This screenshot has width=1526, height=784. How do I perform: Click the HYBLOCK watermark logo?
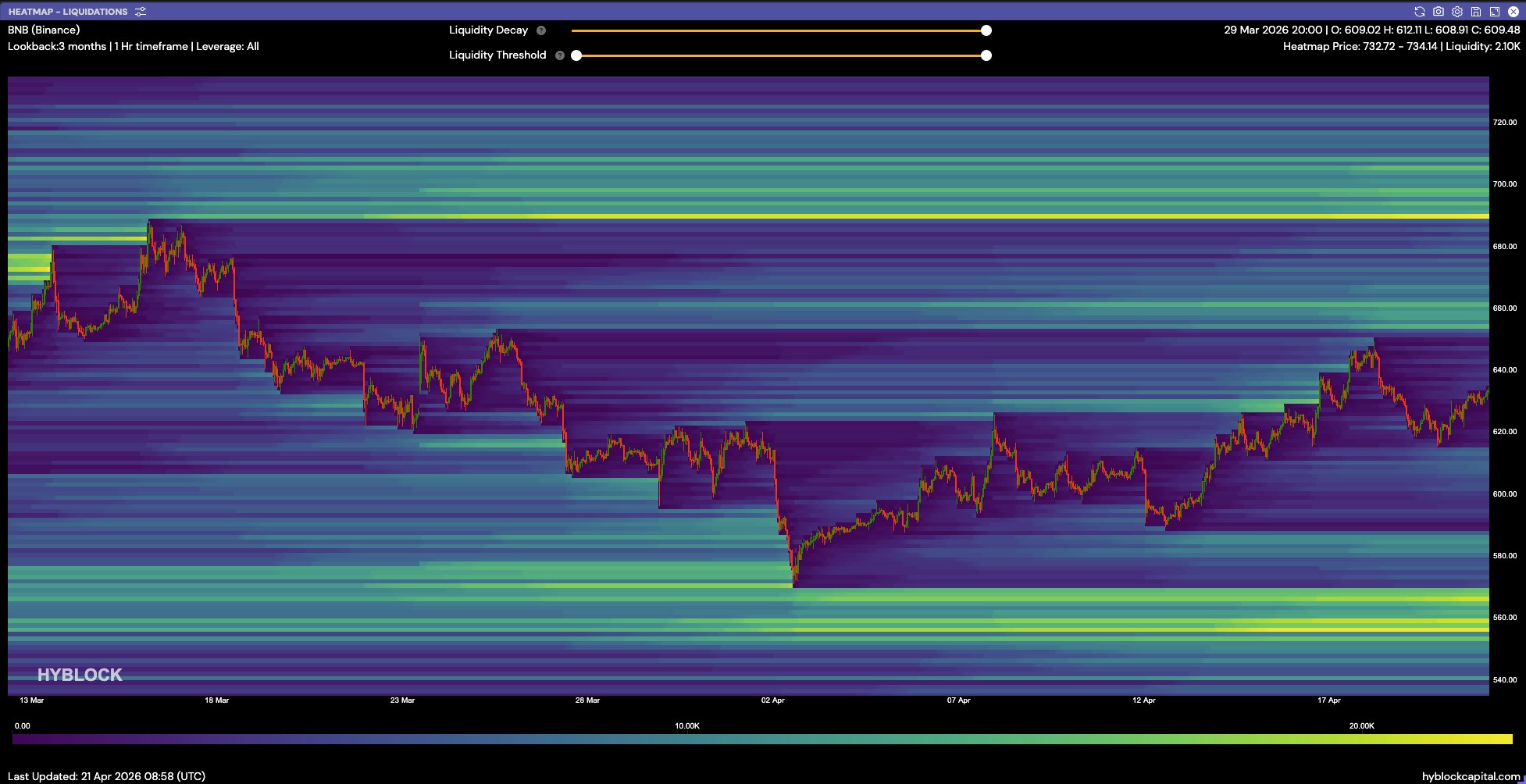coord(80,675)
